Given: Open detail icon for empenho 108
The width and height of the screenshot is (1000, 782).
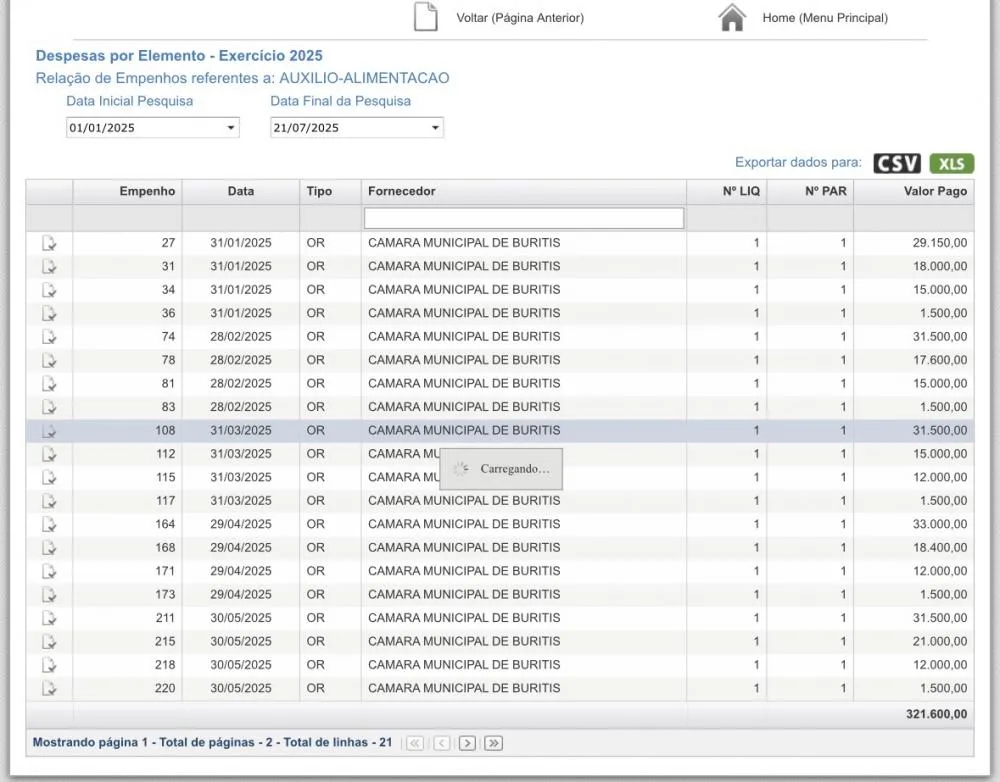Looking at the screenshot, I should (49, 431).
